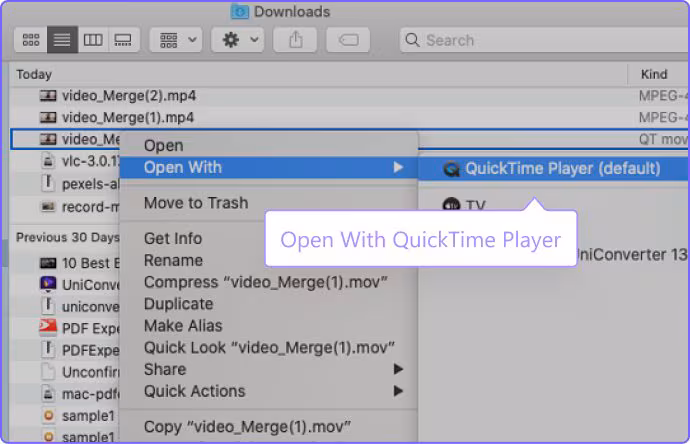Click the mac-pdf disk image icon
Image resolution: width=690 pixels, height=444 pixels.
[x=48, y=394]
